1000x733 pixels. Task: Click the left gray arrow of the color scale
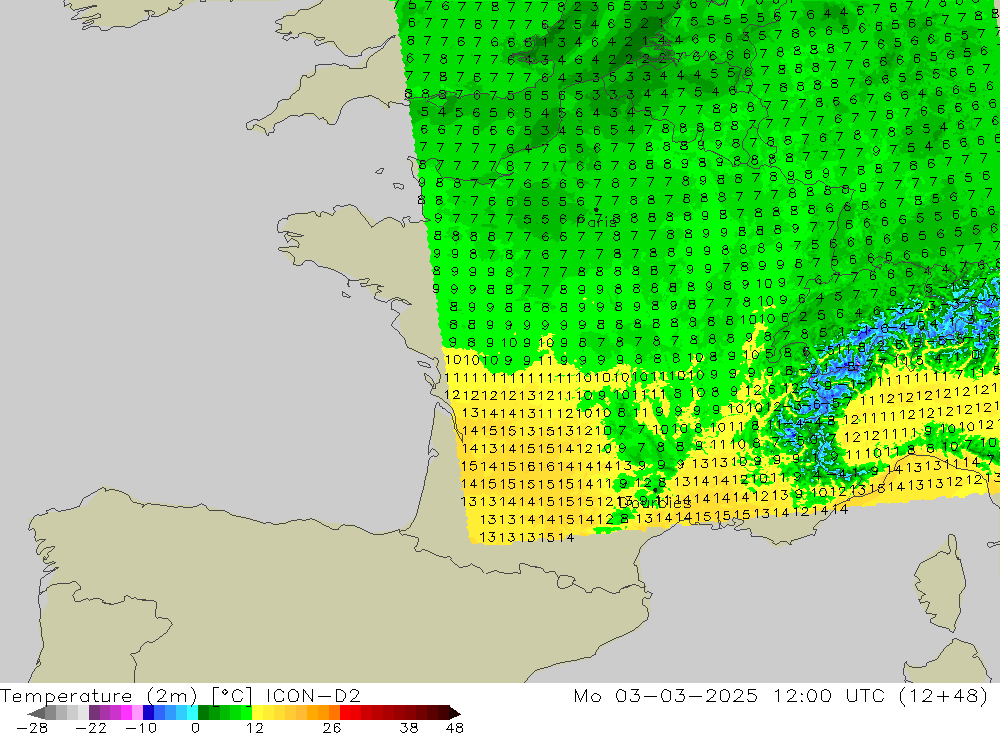tap(38, 713)
